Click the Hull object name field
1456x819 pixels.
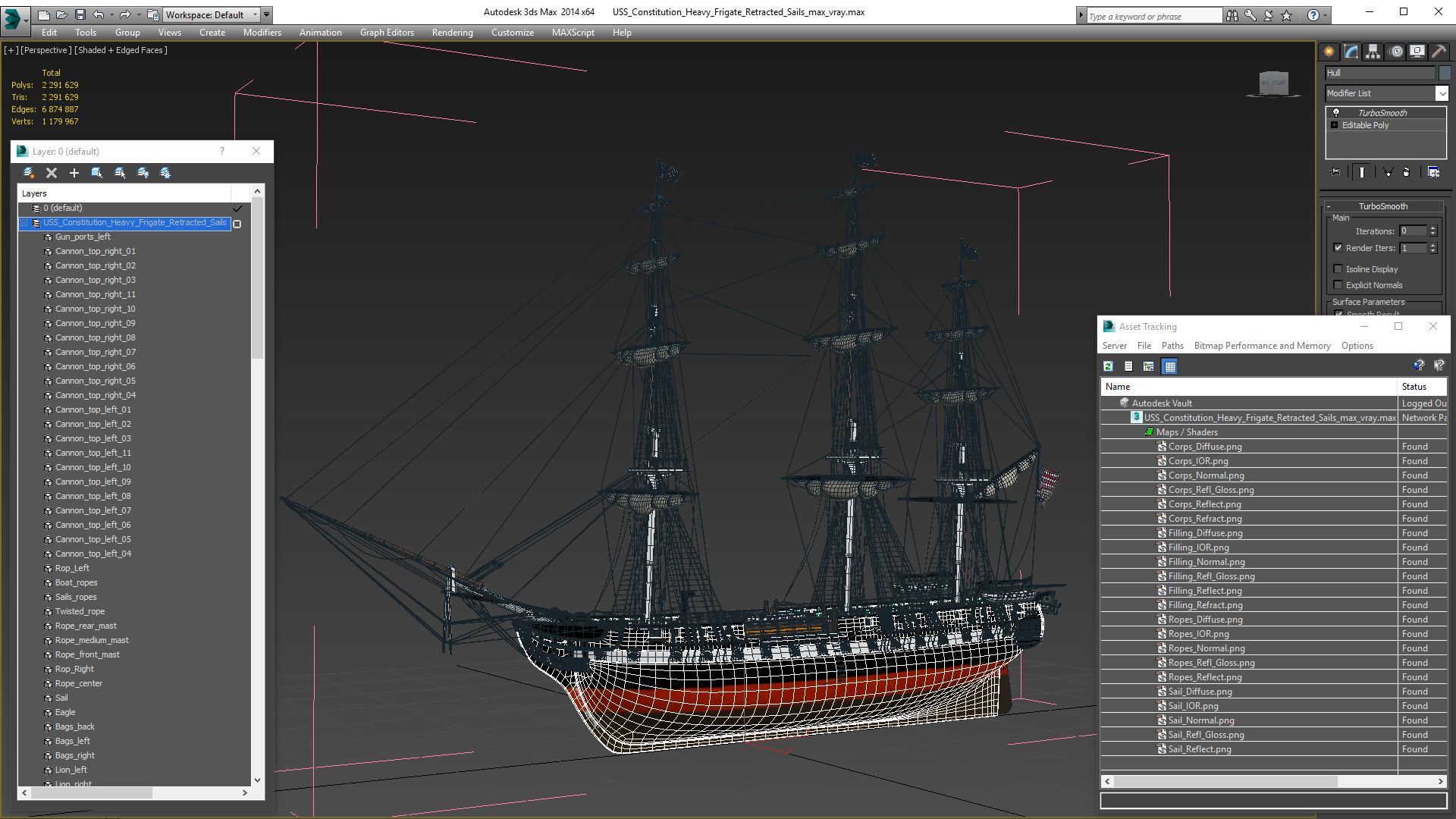1380,73
